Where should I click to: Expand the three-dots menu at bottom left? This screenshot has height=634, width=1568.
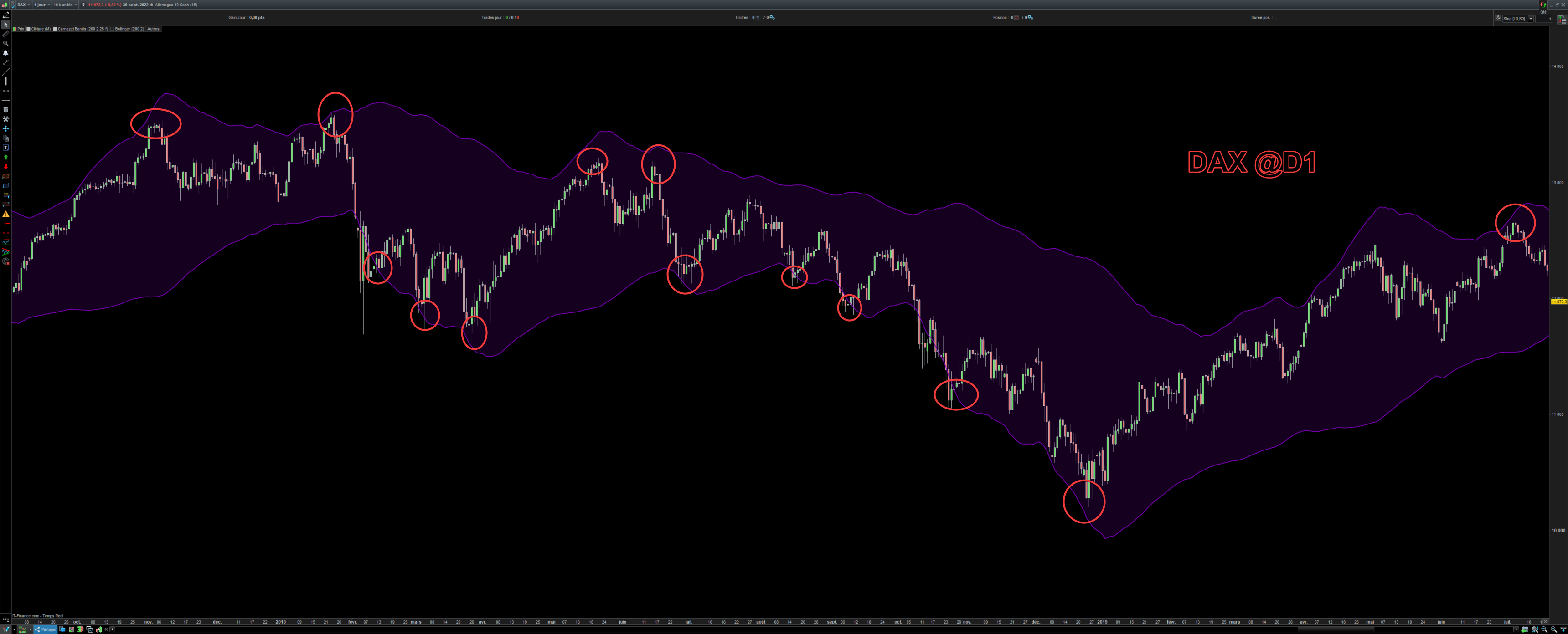click(5, 620)
